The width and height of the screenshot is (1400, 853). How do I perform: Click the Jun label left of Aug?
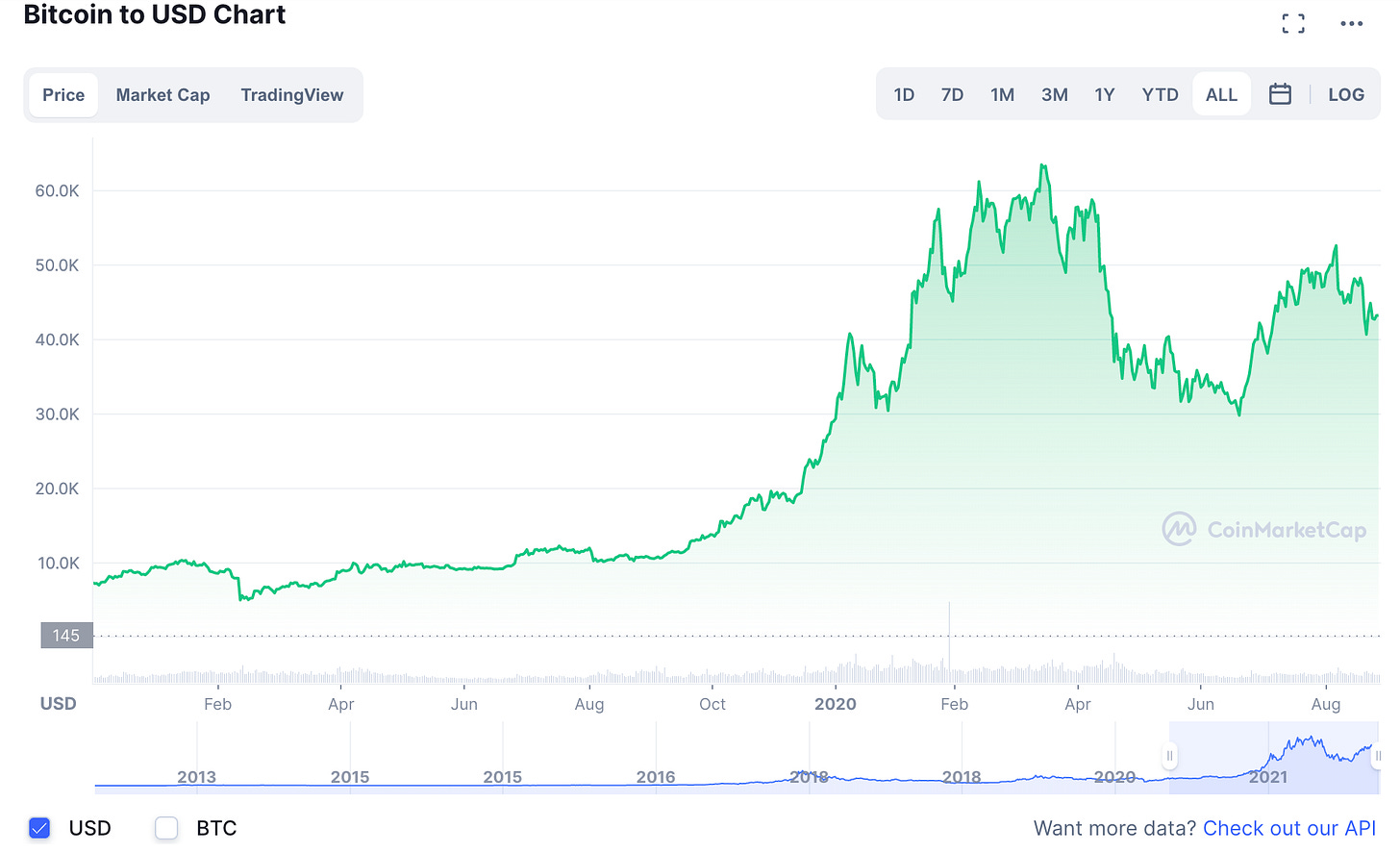point(463,704)
